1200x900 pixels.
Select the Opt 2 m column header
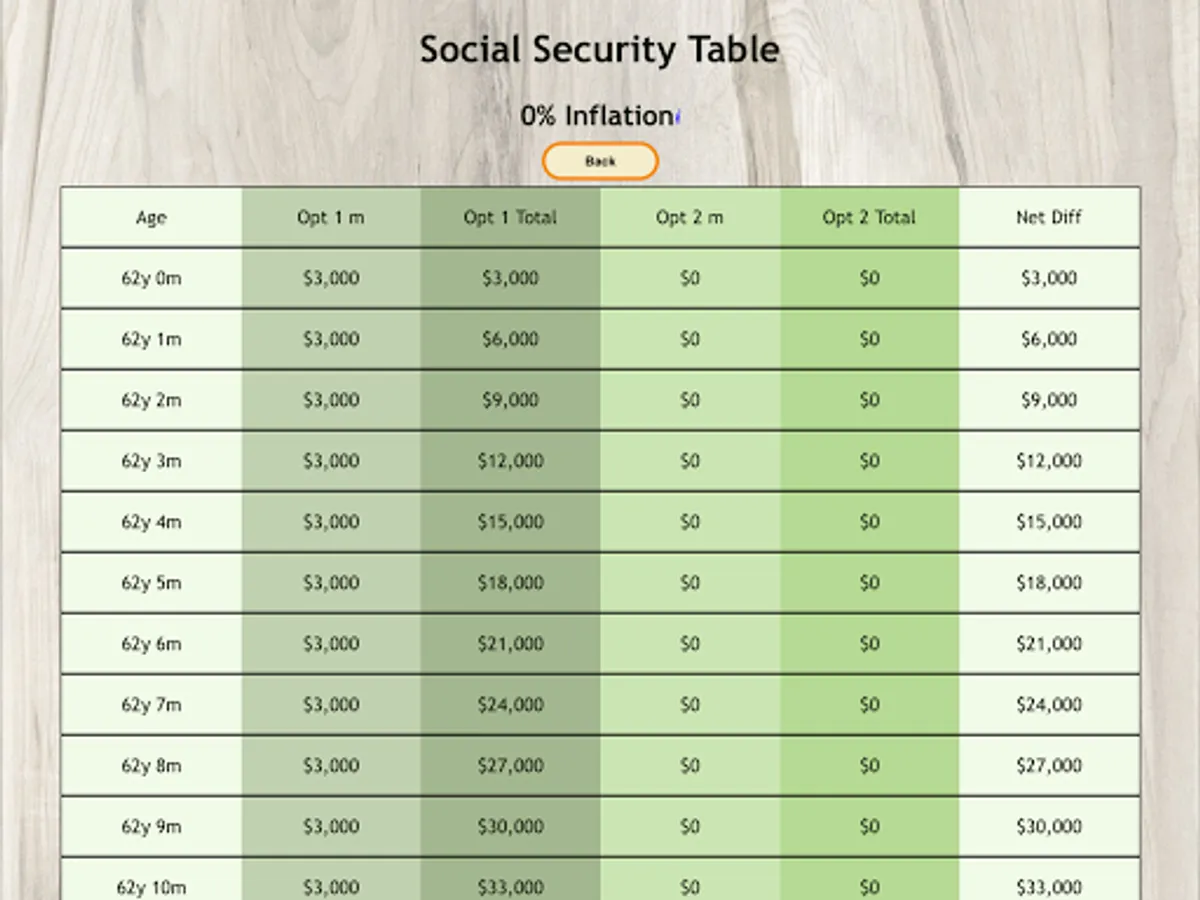click(x=690, y=218)
